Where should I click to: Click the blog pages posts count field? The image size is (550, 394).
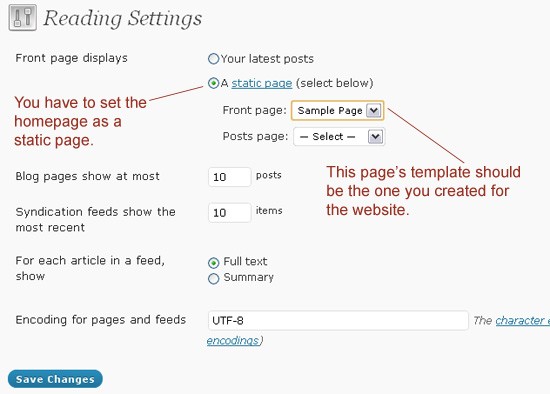[x=230, y=177]
